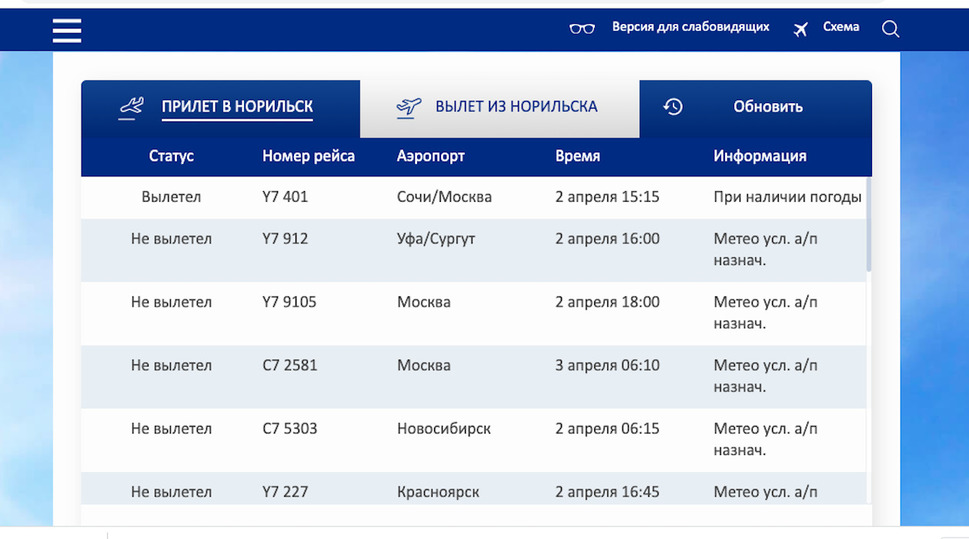Click the Номер рейса column header
The width and height of the screenshot is (969, 539).
click(x=308, y=156)
